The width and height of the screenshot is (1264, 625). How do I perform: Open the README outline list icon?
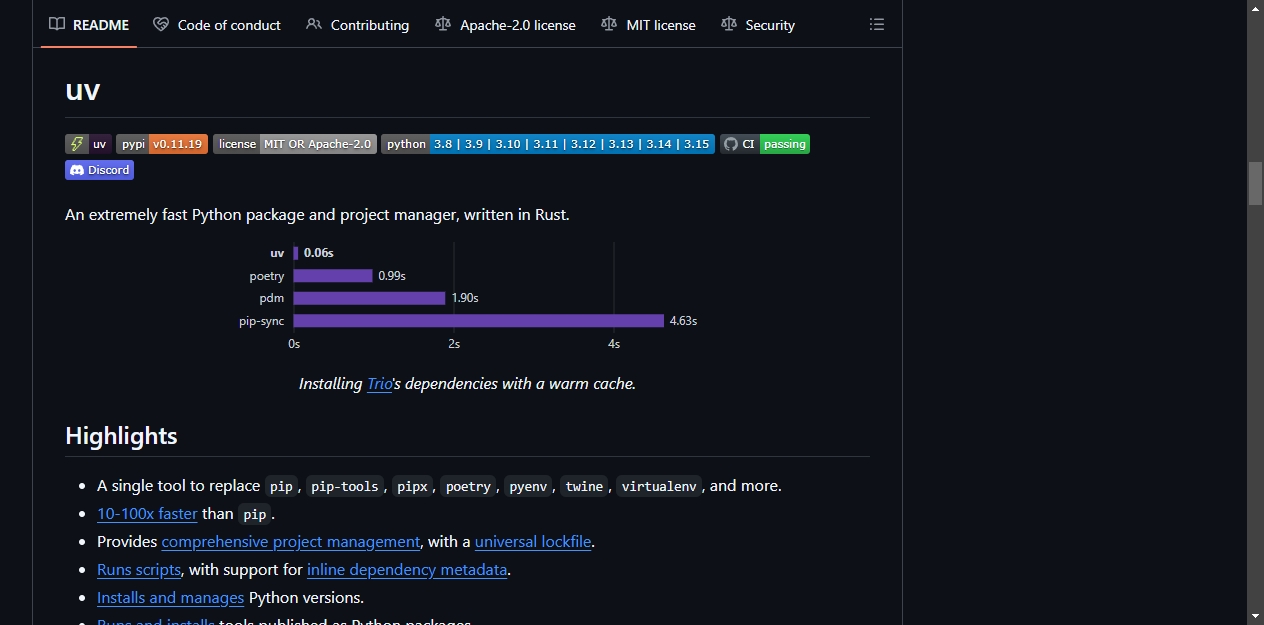(x=877, y=25)
